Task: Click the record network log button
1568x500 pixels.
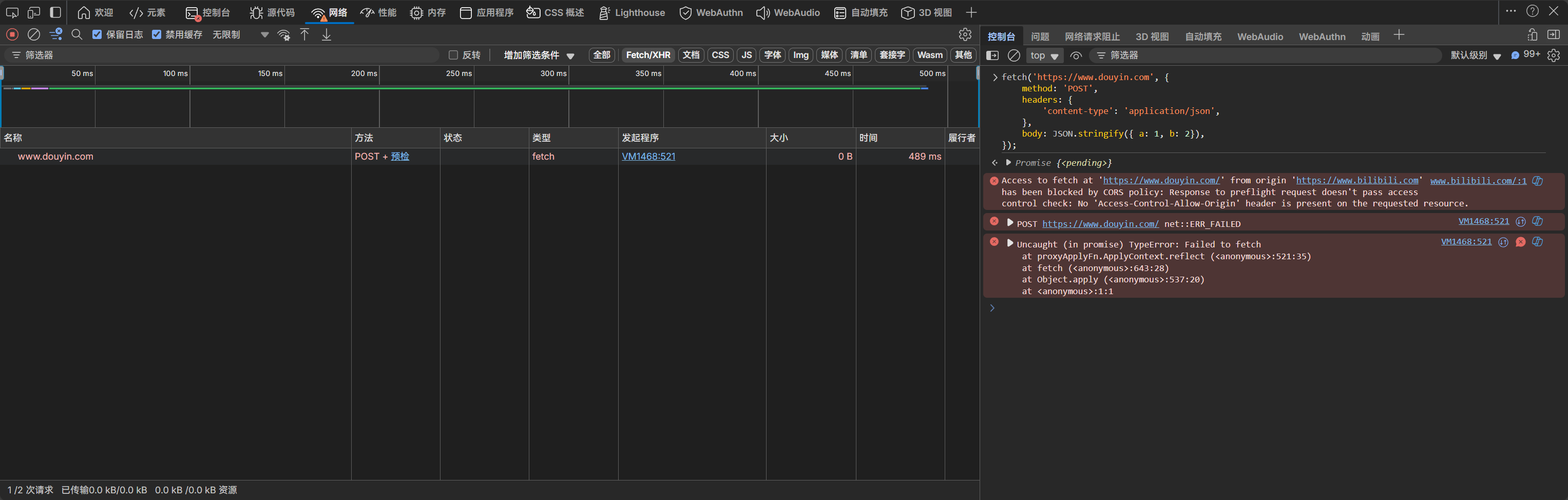Action: click(12, 35)
